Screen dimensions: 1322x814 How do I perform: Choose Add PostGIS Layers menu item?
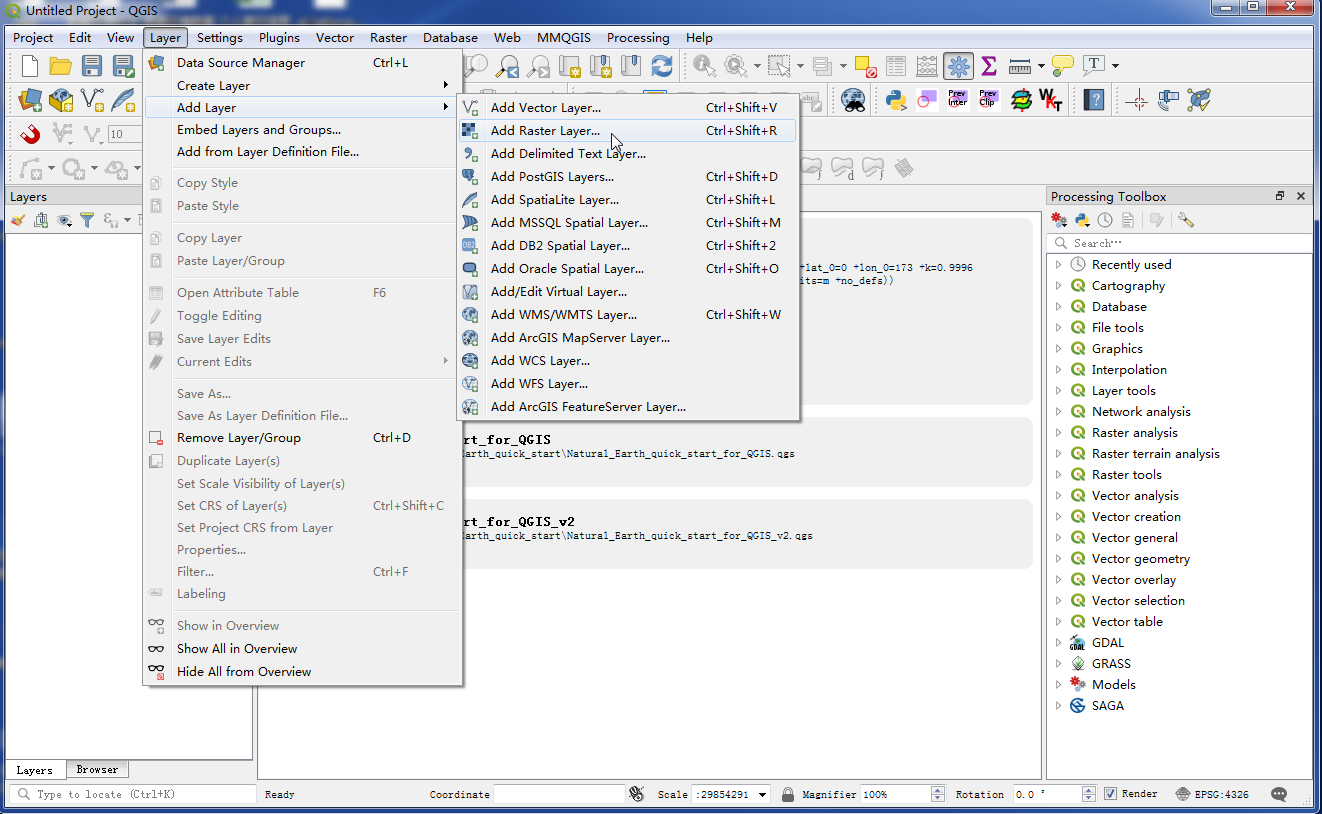[628, 177]
